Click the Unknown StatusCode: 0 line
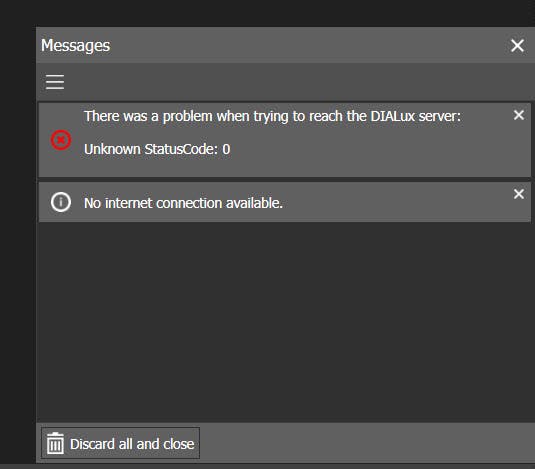The width and height of the screenshot is (535, 469). [x=157, y=149]
